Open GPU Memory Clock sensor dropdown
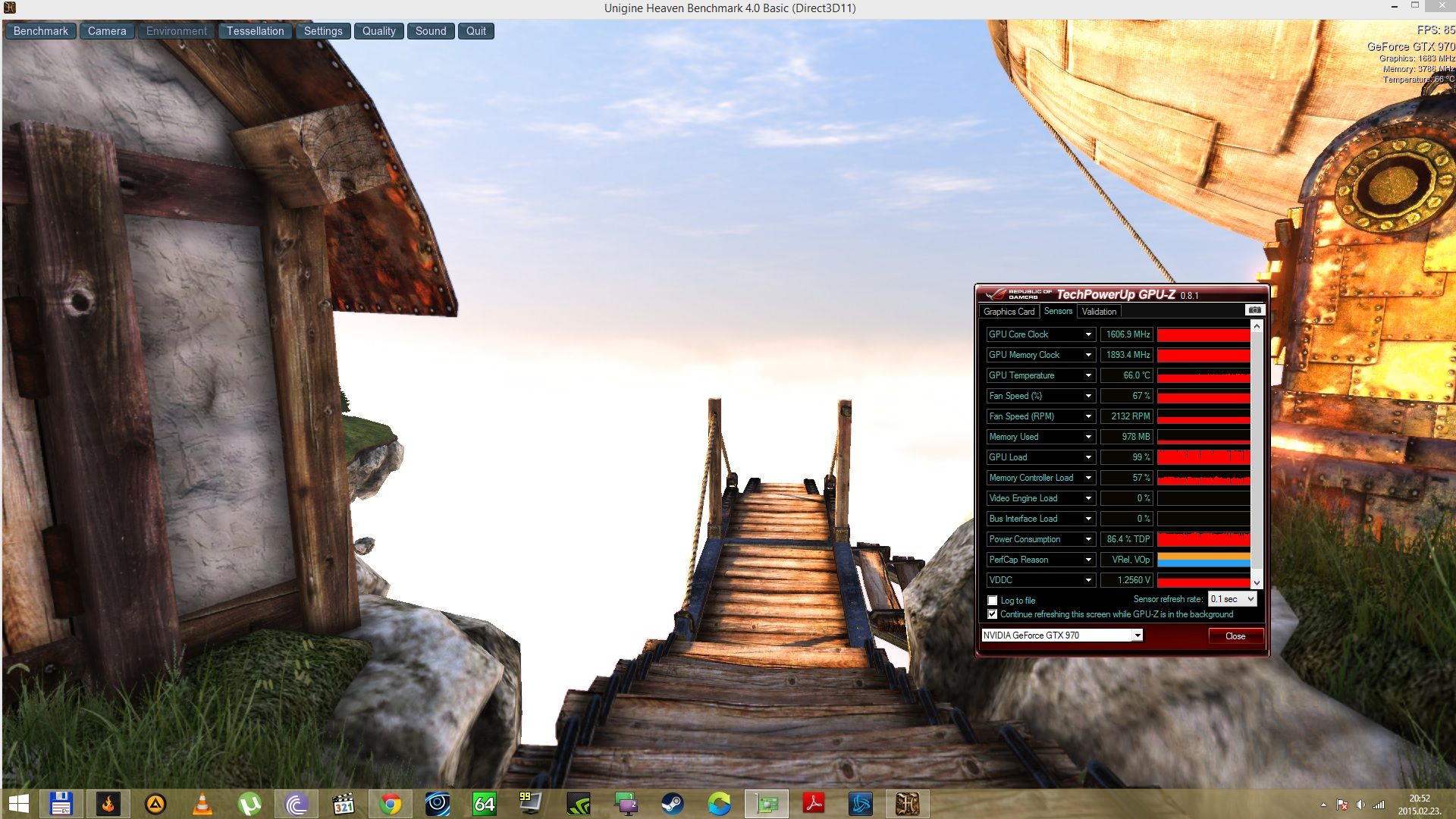Viewport: 1456px width, 819px height. point(1088,355)
